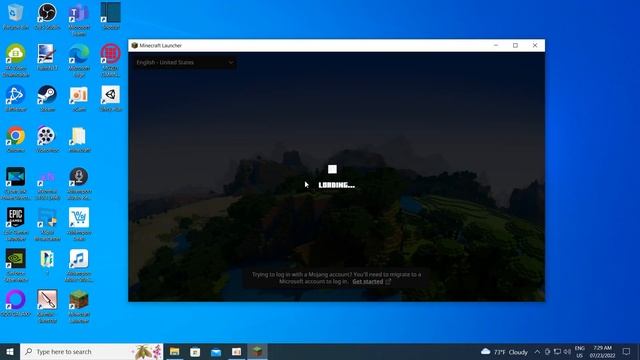
Task: Open the Windows Start menu
Action: tap(10, 351)
